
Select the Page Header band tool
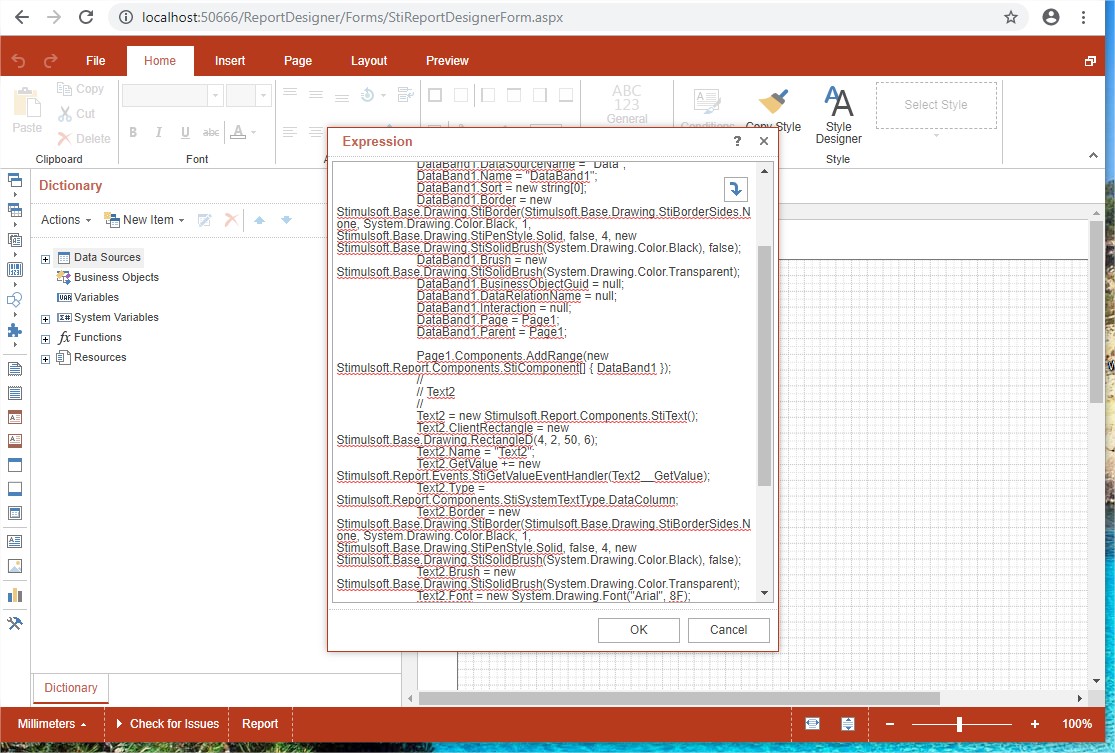click(x=14, y=417)
